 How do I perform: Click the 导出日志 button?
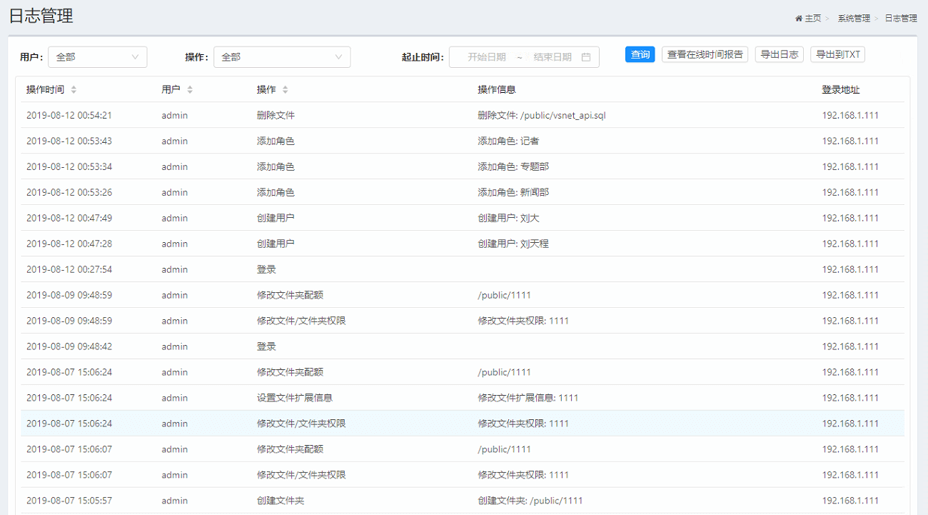(779, 55)
